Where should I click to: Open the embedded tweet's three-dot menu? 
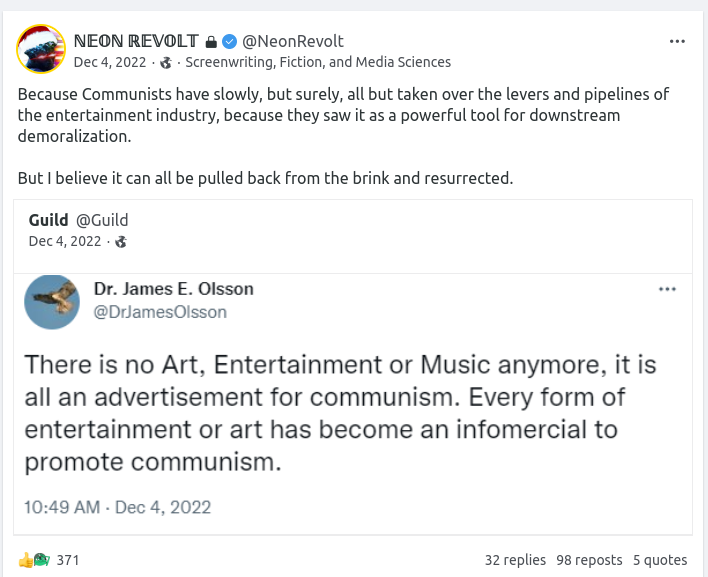click(x=667, y=289)
